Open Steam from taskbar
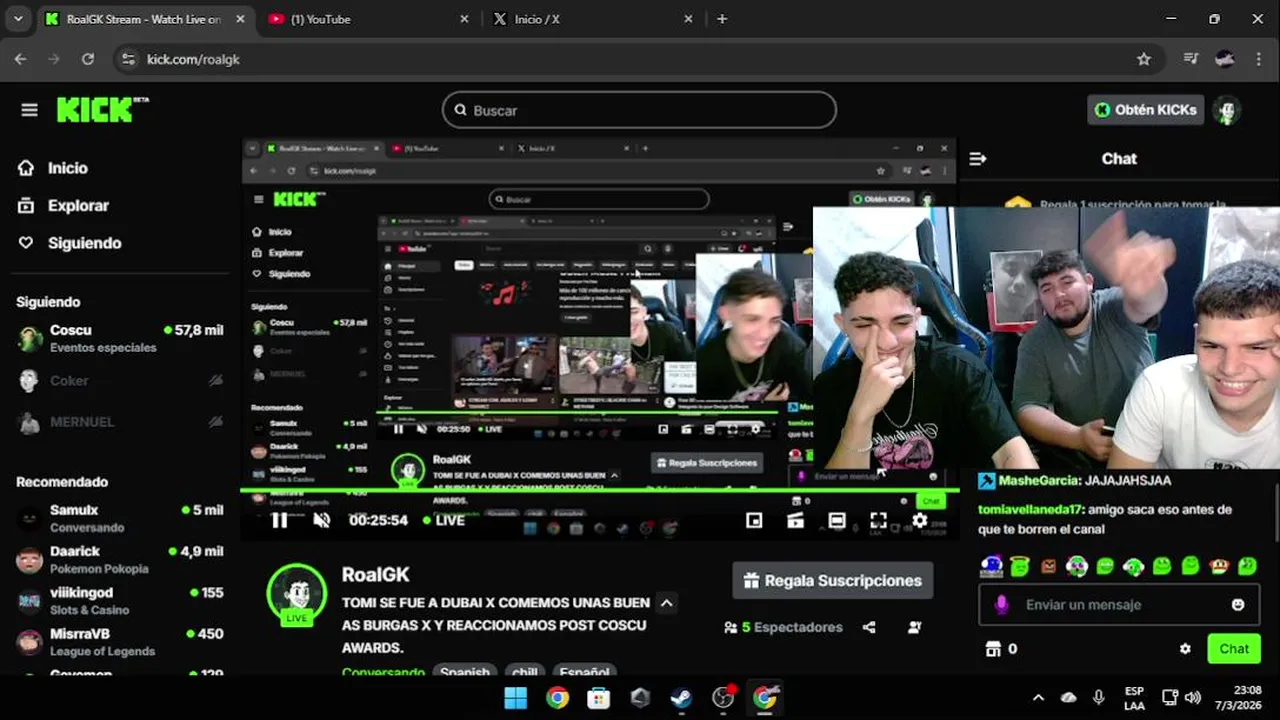Screen dimensions: 1280x720 pos(681,698)
